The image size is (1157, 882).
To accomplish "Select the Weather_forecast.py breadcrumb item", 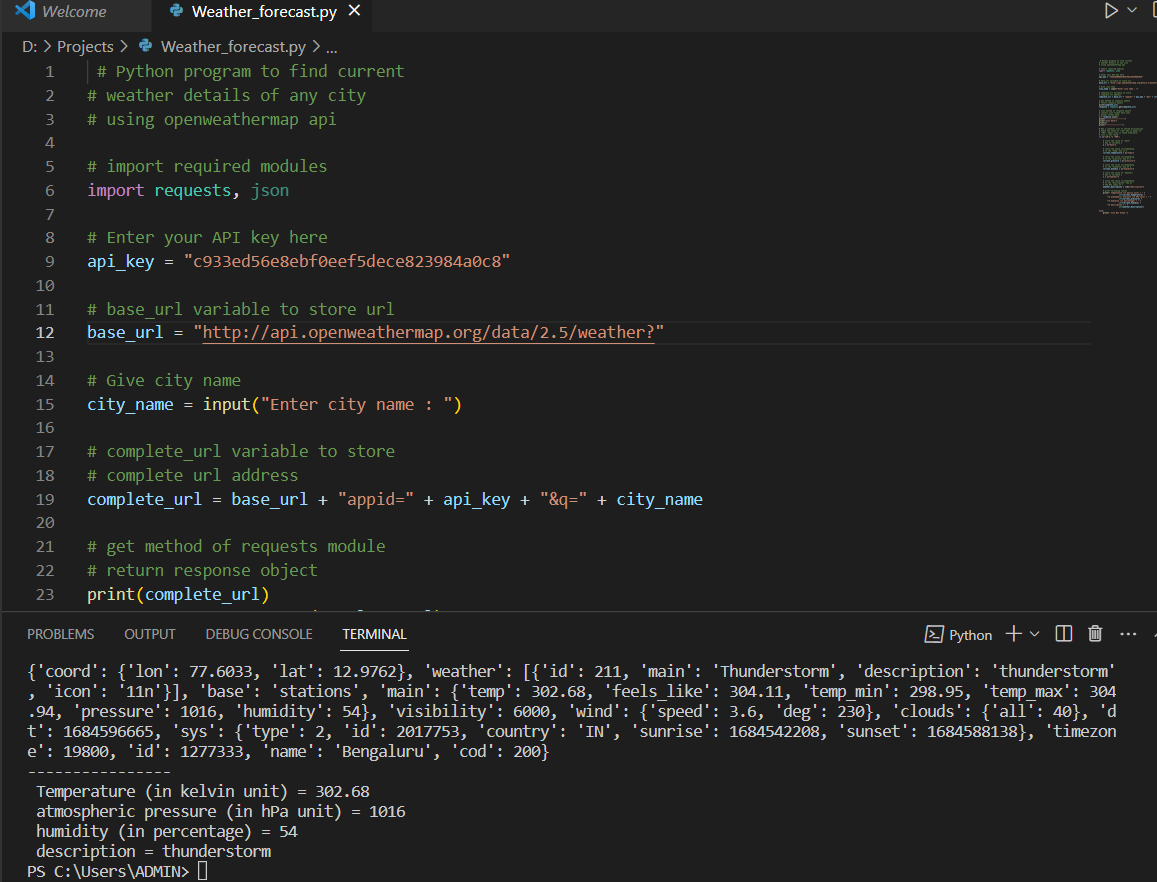I will (x=233, y=46).
